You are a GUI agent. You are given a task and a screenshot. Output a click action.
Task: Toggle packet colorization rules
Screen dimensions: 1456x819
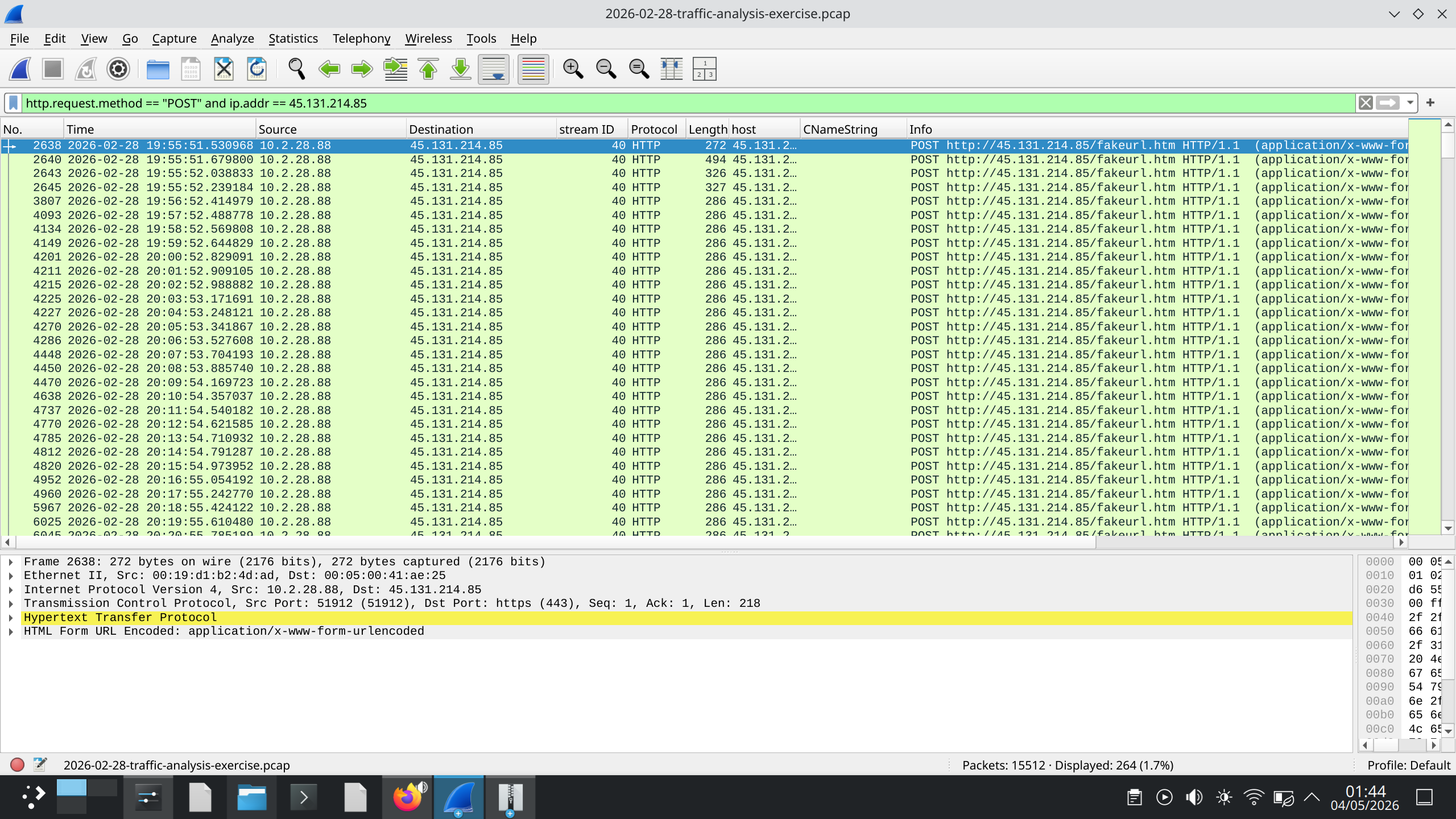tap(533, 69)
